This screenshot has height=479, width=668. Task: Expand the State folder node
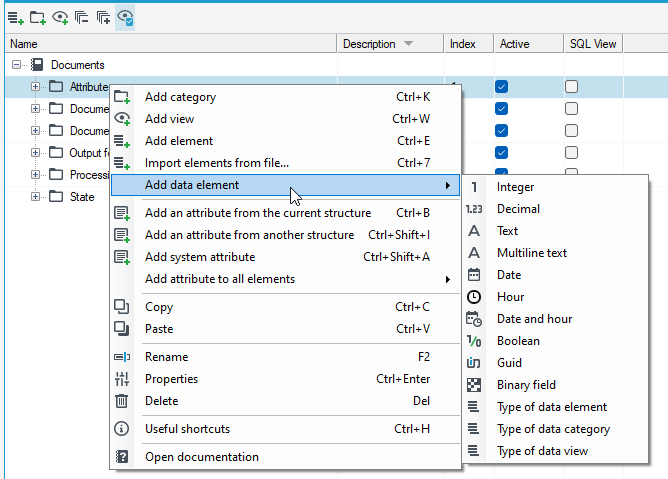click(35, 196)
